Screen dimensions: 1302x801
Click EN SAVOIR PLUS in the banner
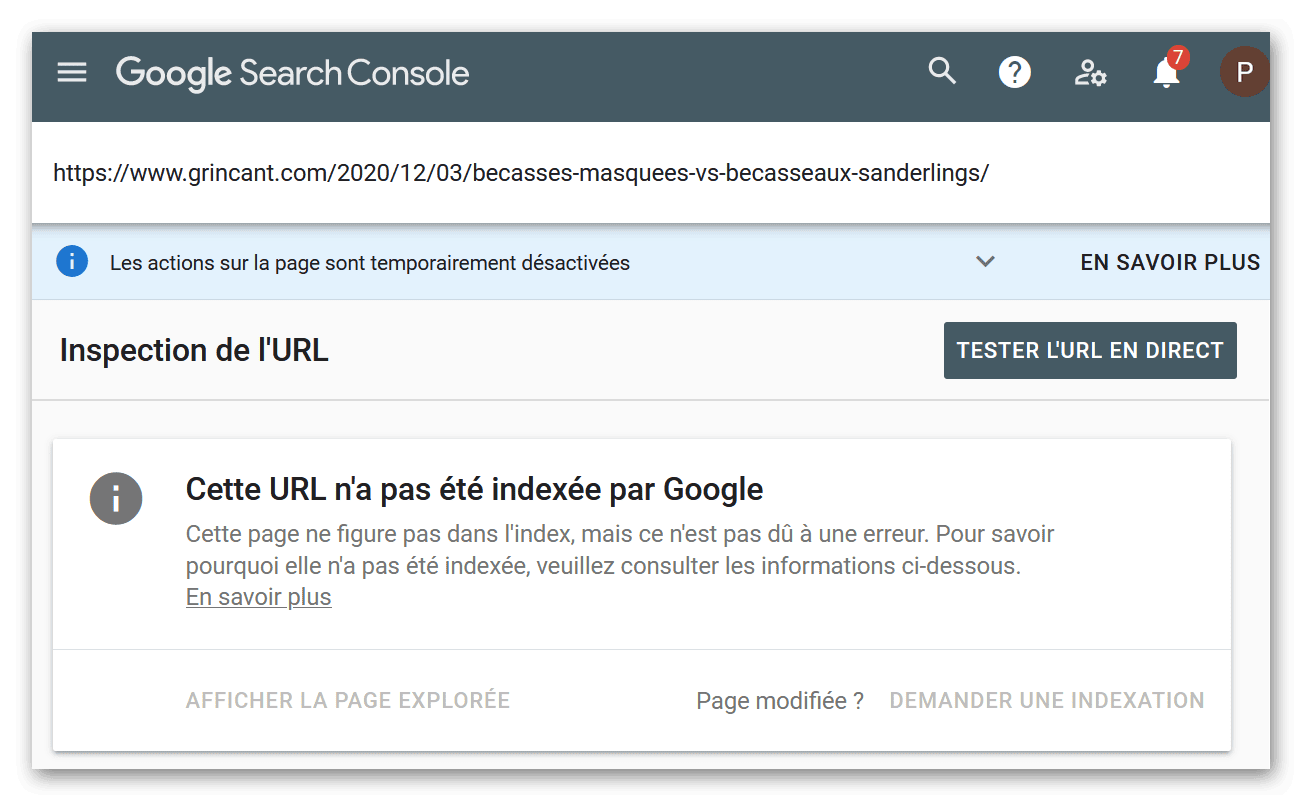click(x=1170, y=263)
